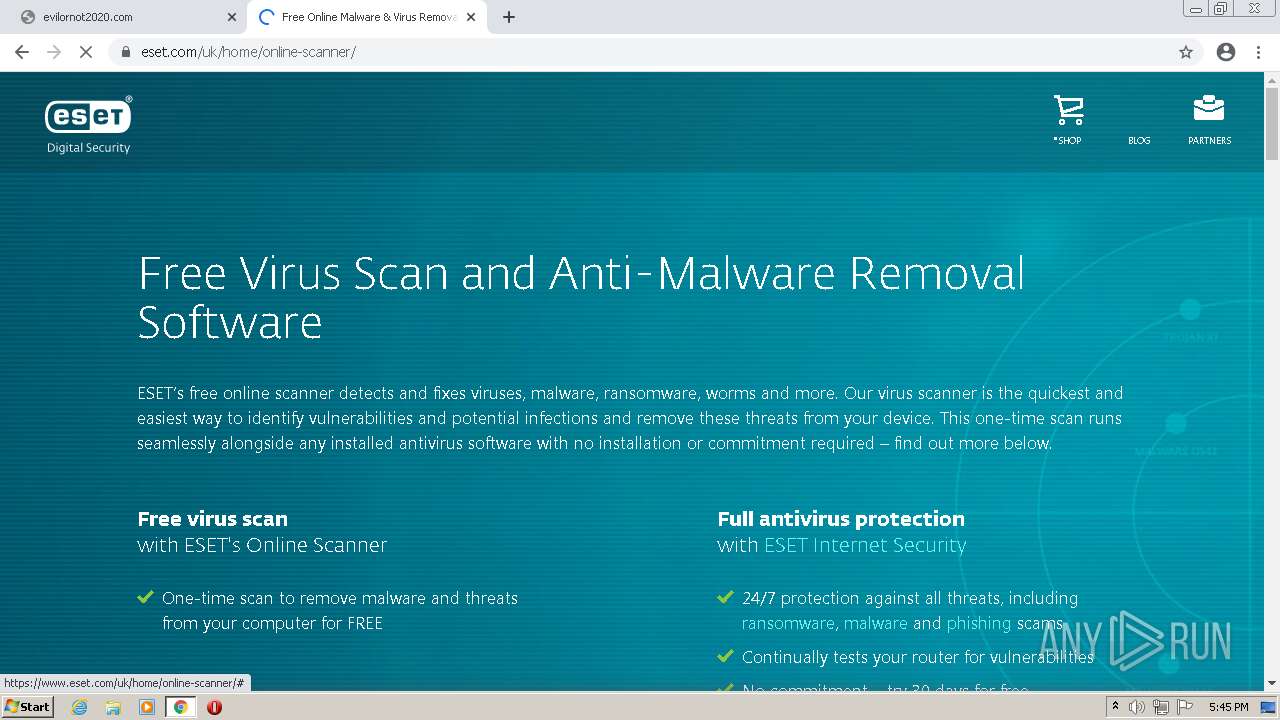1280x720 pixels.
Task: Open the phishing link
Action: click(979, 623)
